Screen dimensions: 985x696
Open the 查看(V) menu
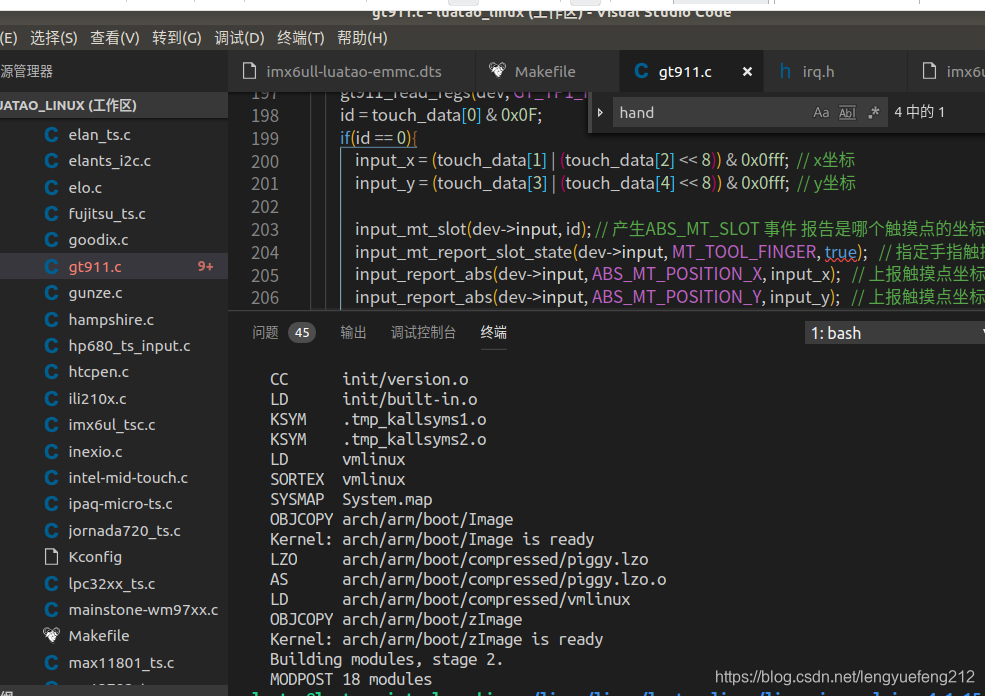click(115, 38)
